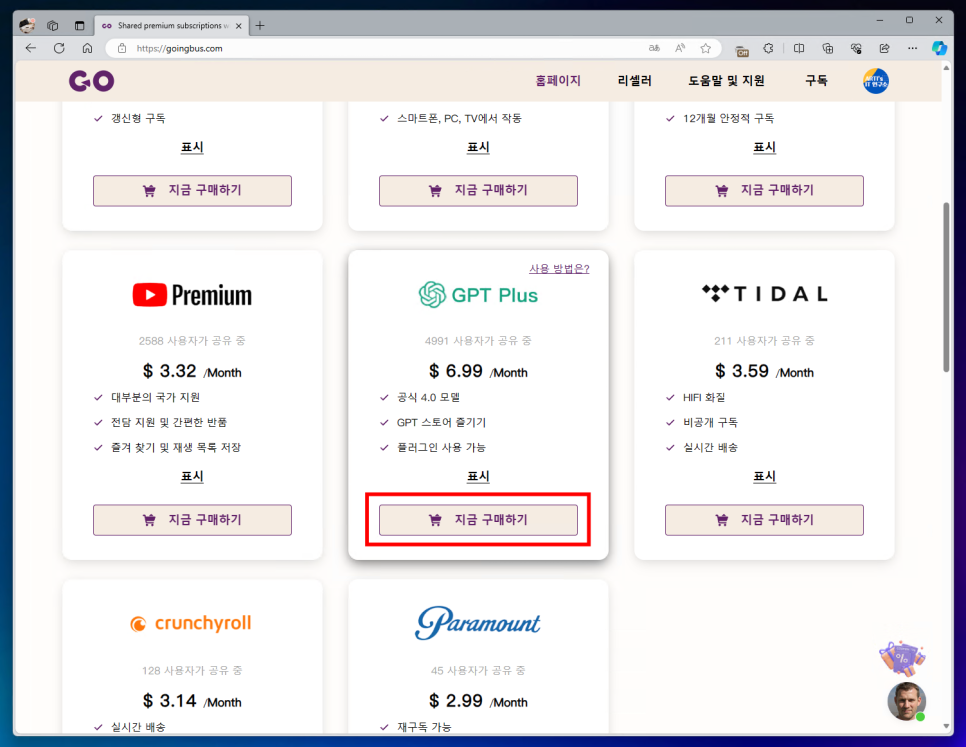
Task: Buy YouTube Premium with 지금 구매하기
Action: pos(192,520)
